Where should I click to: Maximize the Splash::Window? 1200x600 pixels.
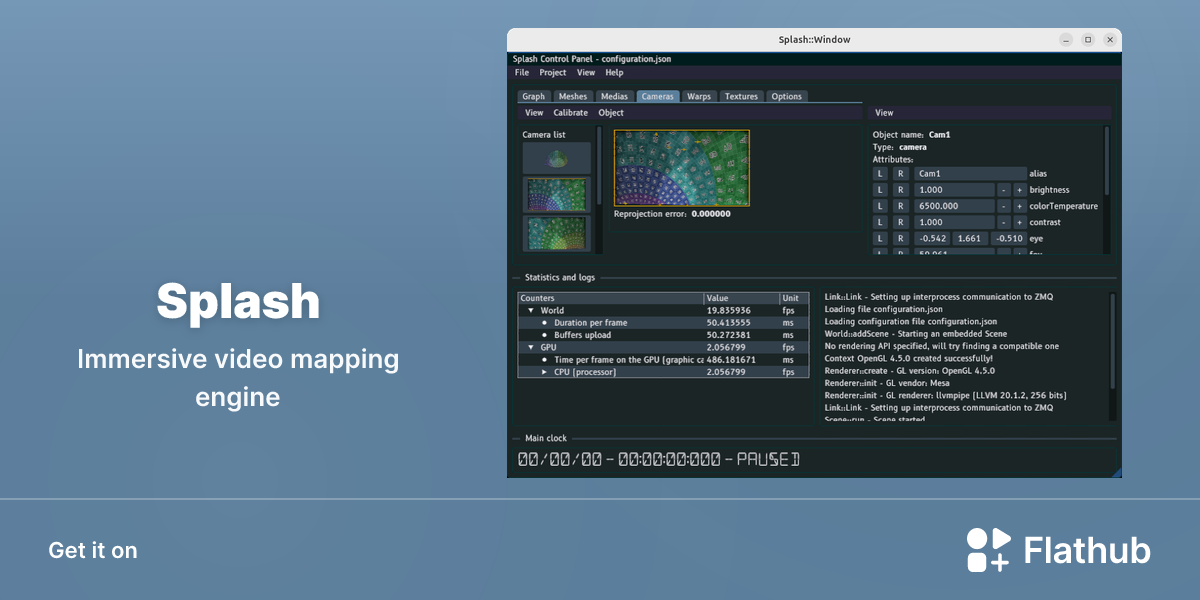(1088, 40)
